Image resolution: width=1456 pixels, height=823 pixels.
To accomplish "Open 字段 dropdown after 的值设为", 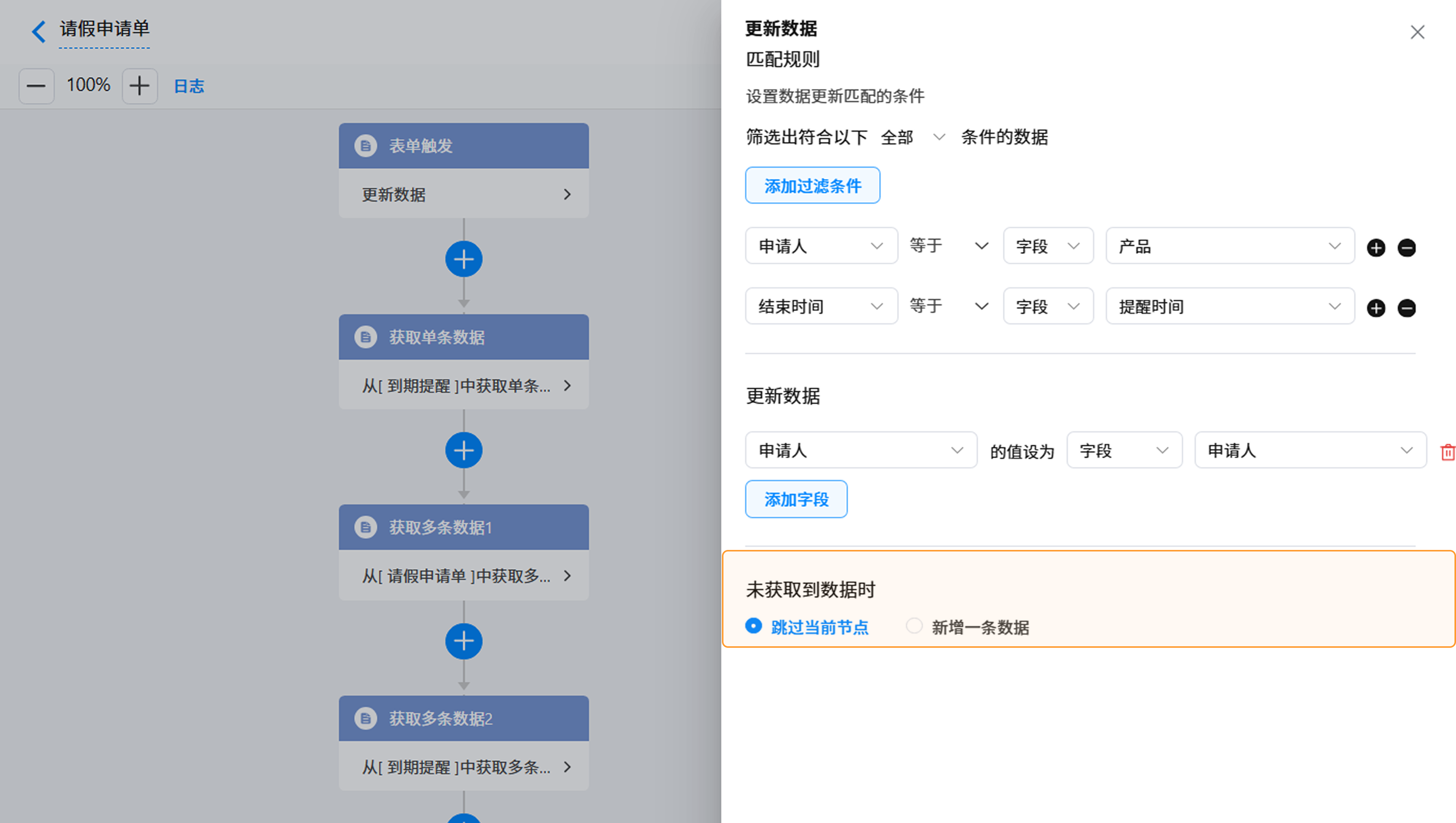I will point(1124,451).
